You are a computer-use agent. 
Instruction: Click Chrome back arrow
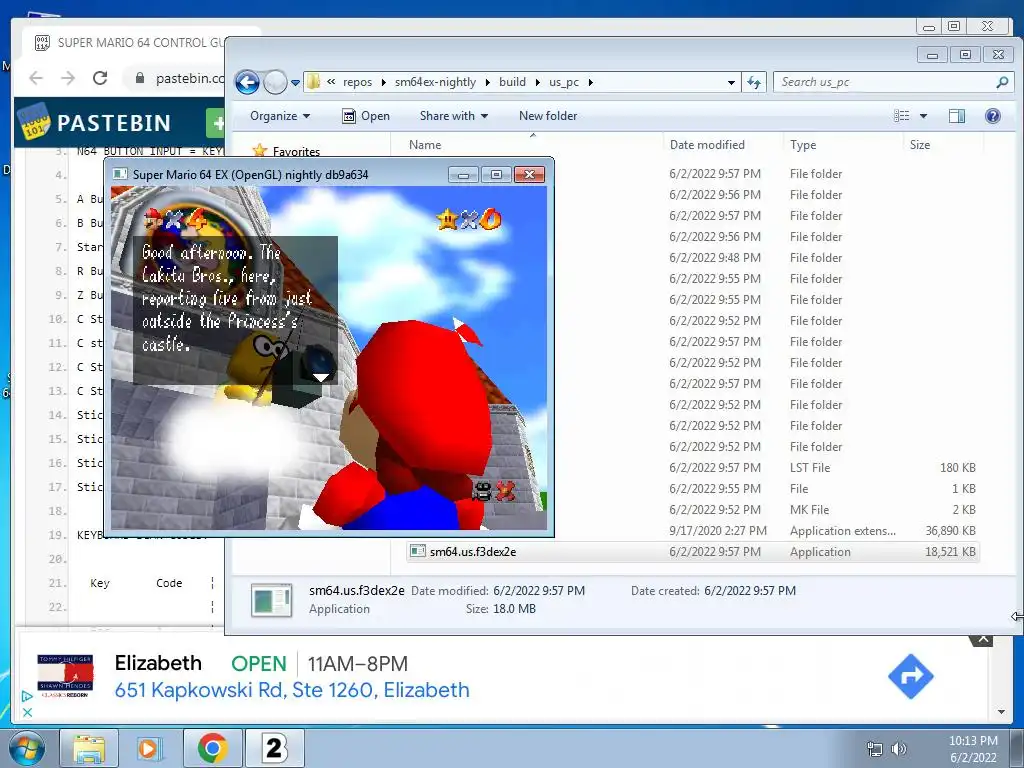36,78
